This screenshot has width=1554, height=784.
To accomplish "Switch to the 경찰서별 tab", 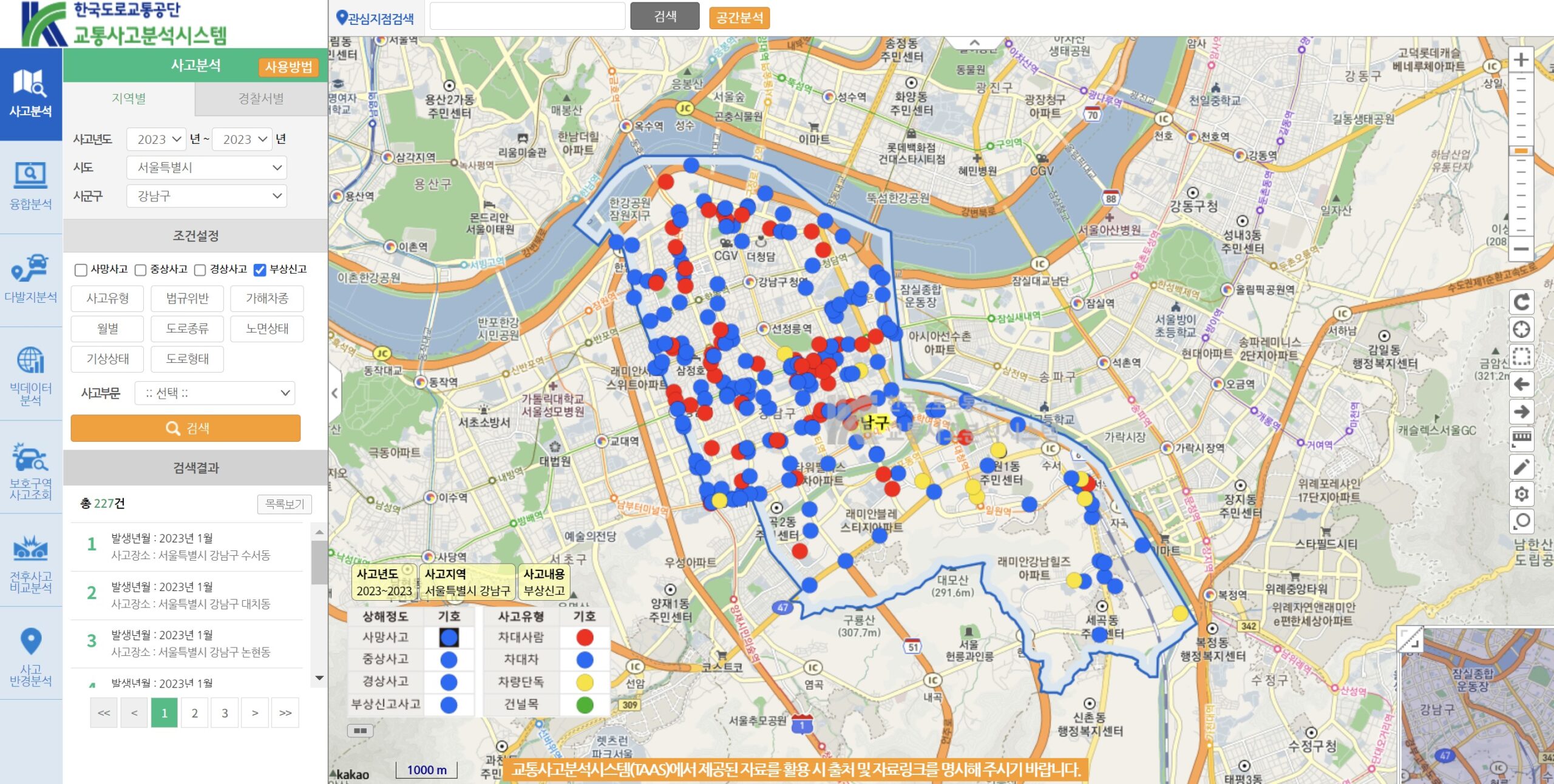I will pos(261,98).
